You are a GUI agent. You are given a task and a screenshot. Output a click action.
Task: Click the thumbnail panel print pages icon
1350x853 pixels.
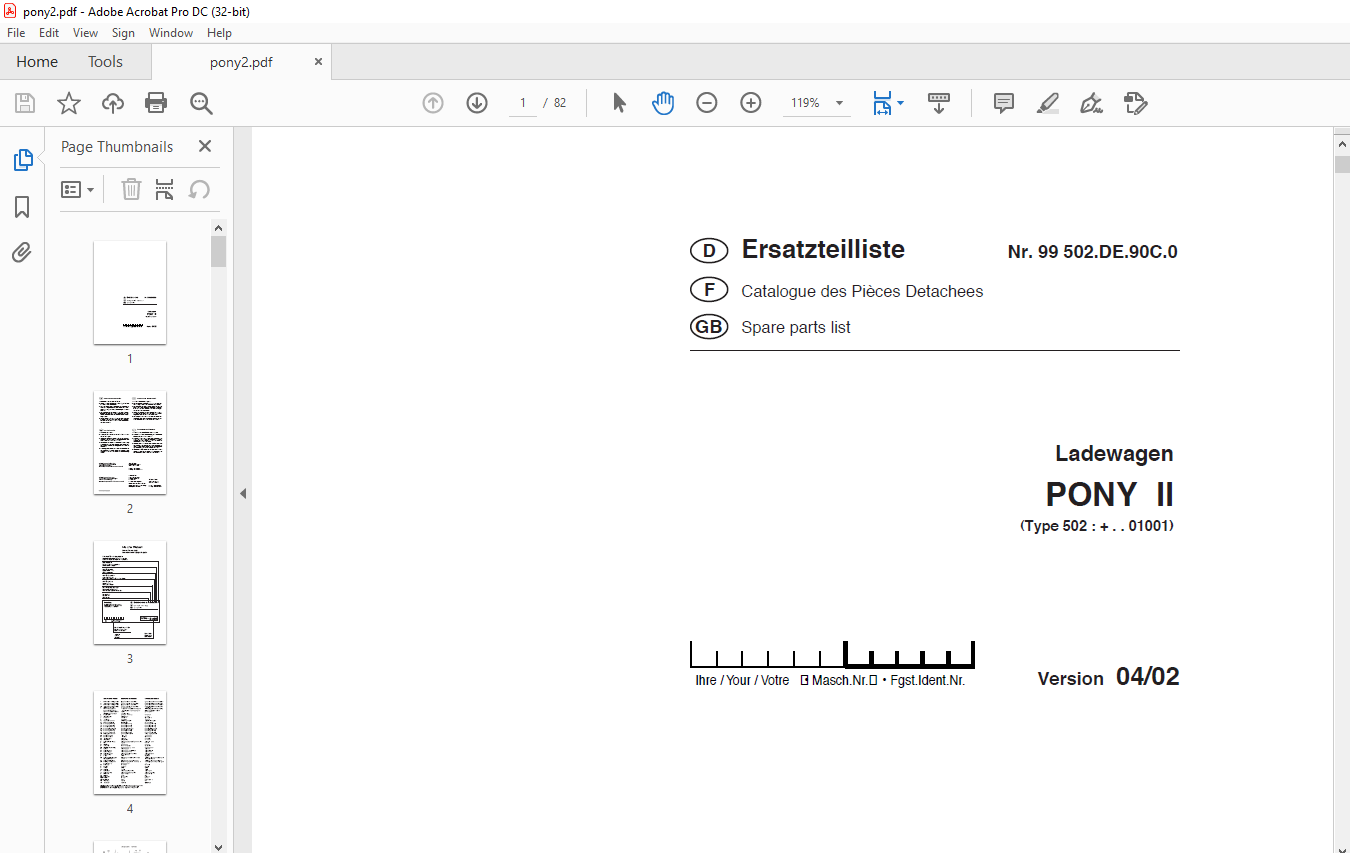tap(165, 189)
